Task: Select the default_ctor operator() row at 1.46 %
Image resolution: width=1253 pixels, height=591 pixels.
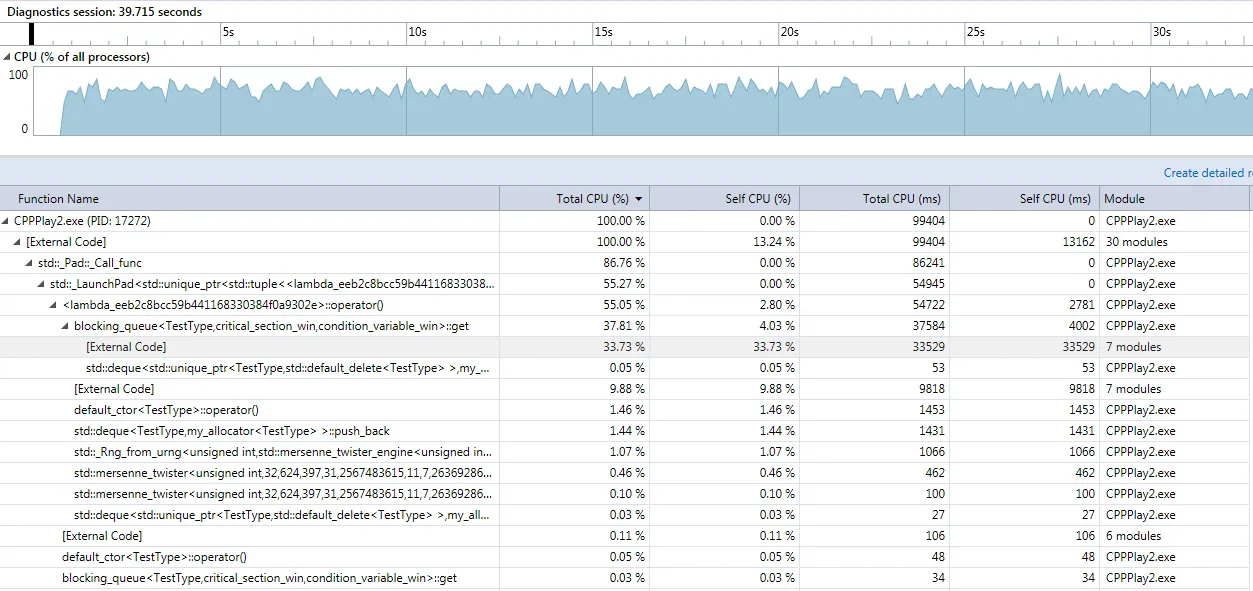Action: click(x=626, y=409)
